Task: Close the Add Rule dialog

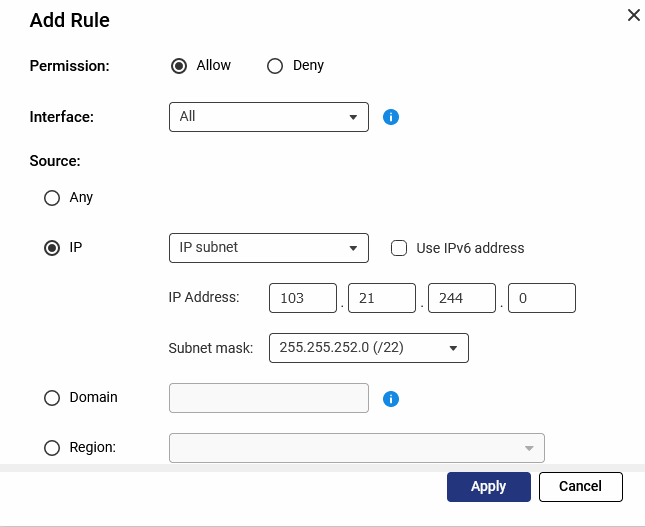Action: click(x=632, y=15)
